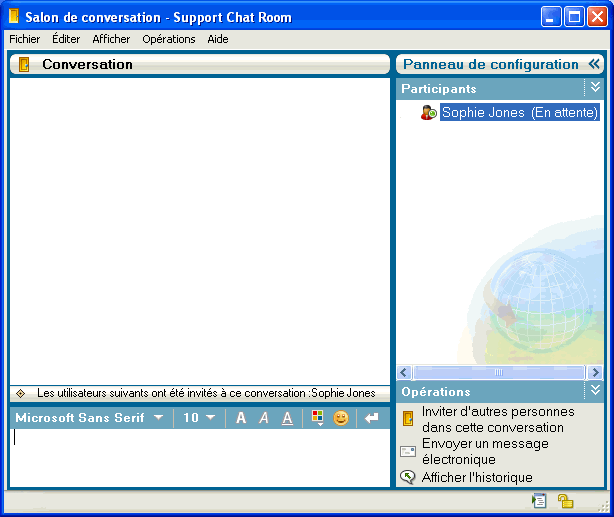Image resolution: width=614 pixels, height=517 pixels.
Task: Close the Support Chat Room window
Action: (597, 17)
